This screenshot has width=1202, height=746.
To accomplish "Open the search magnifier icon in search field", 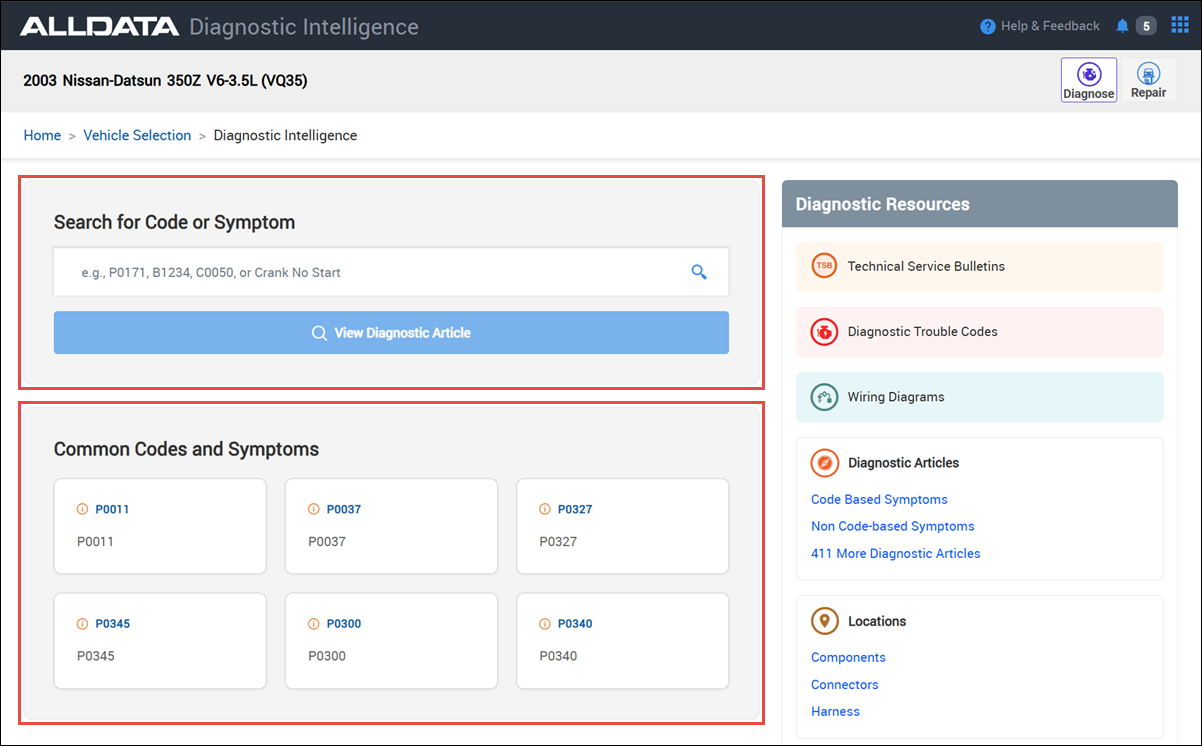I will pos(698,271).
